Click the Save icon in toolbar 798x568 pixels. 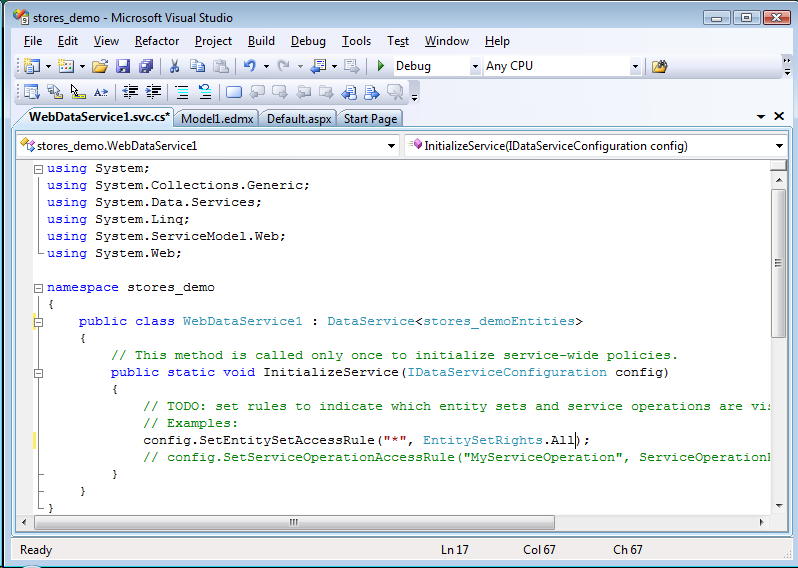pyautogui.click(x=123, y=66)
